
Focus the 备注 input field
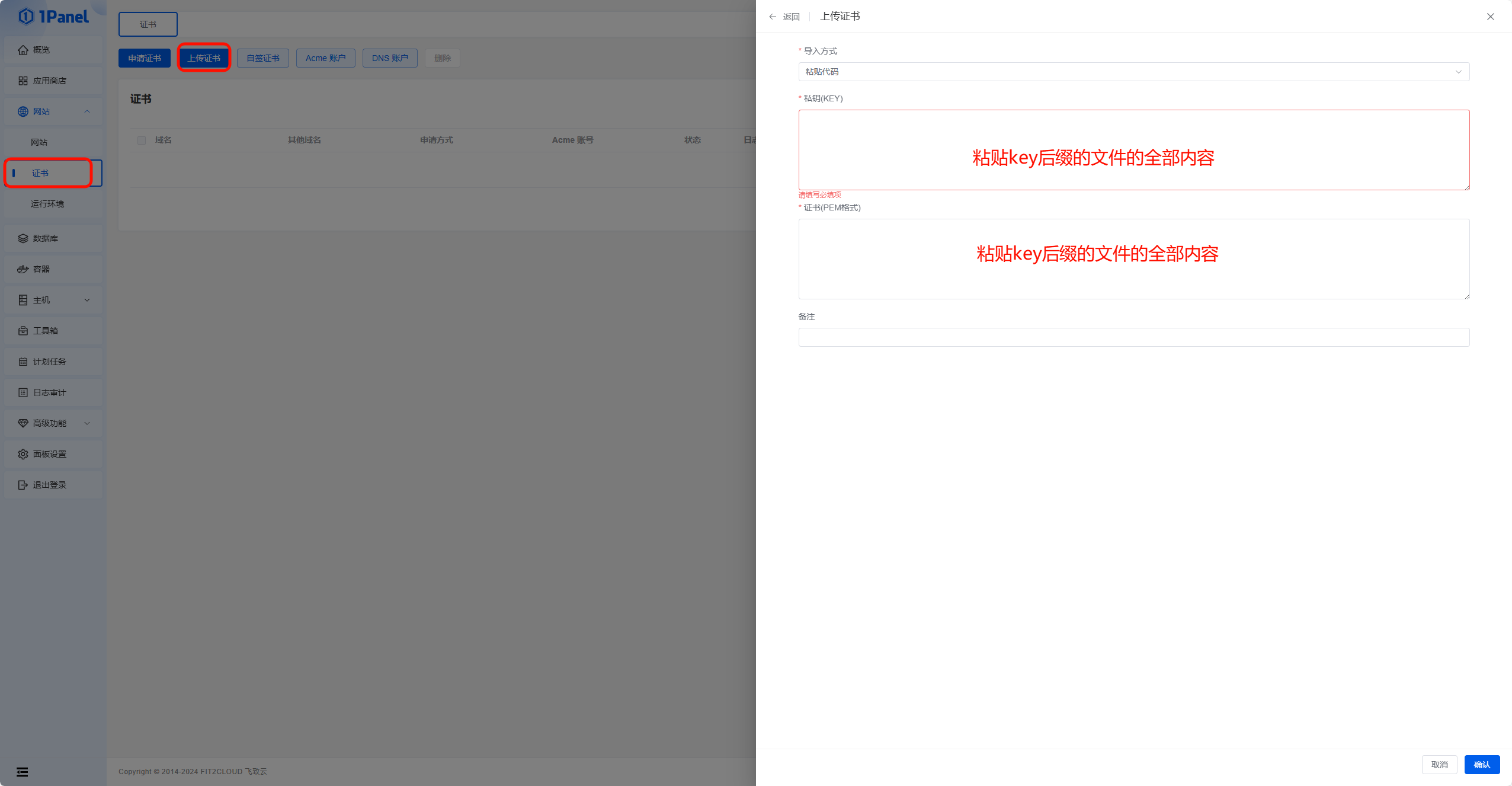pos(1133,337)
